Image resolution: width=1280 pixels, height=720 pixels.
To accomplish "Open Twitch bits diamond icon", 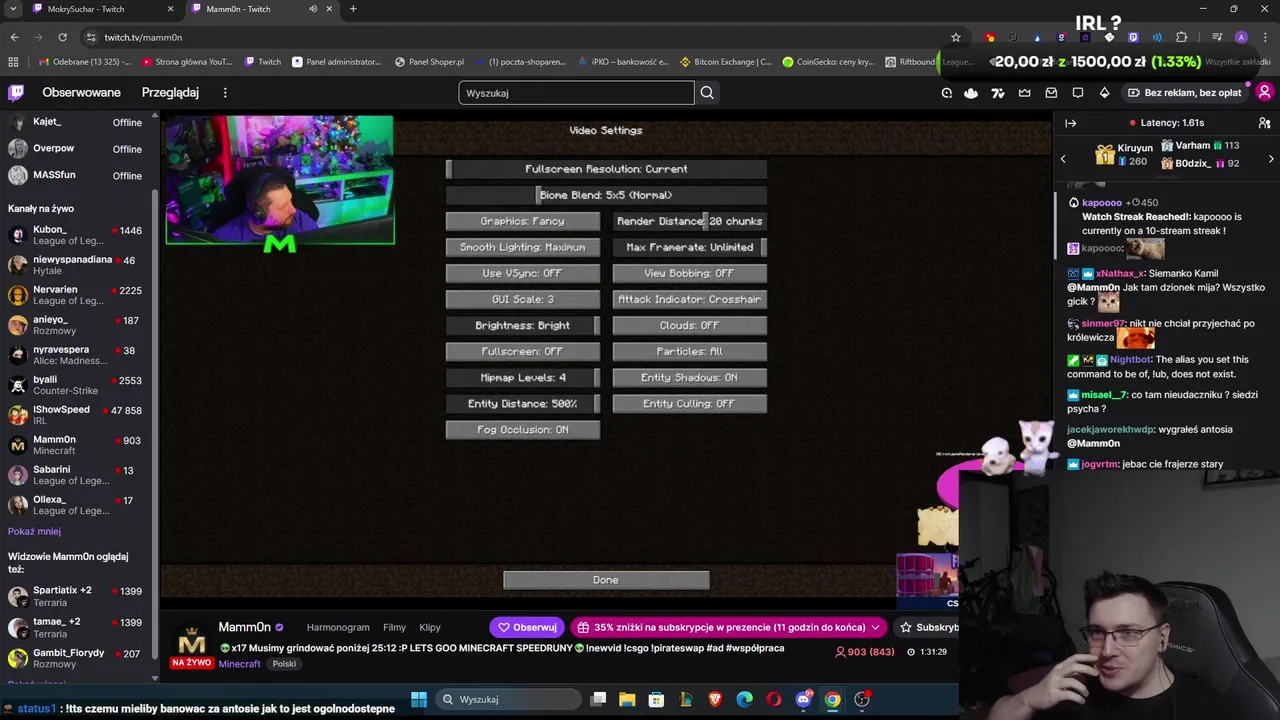I will point(1104,93).
